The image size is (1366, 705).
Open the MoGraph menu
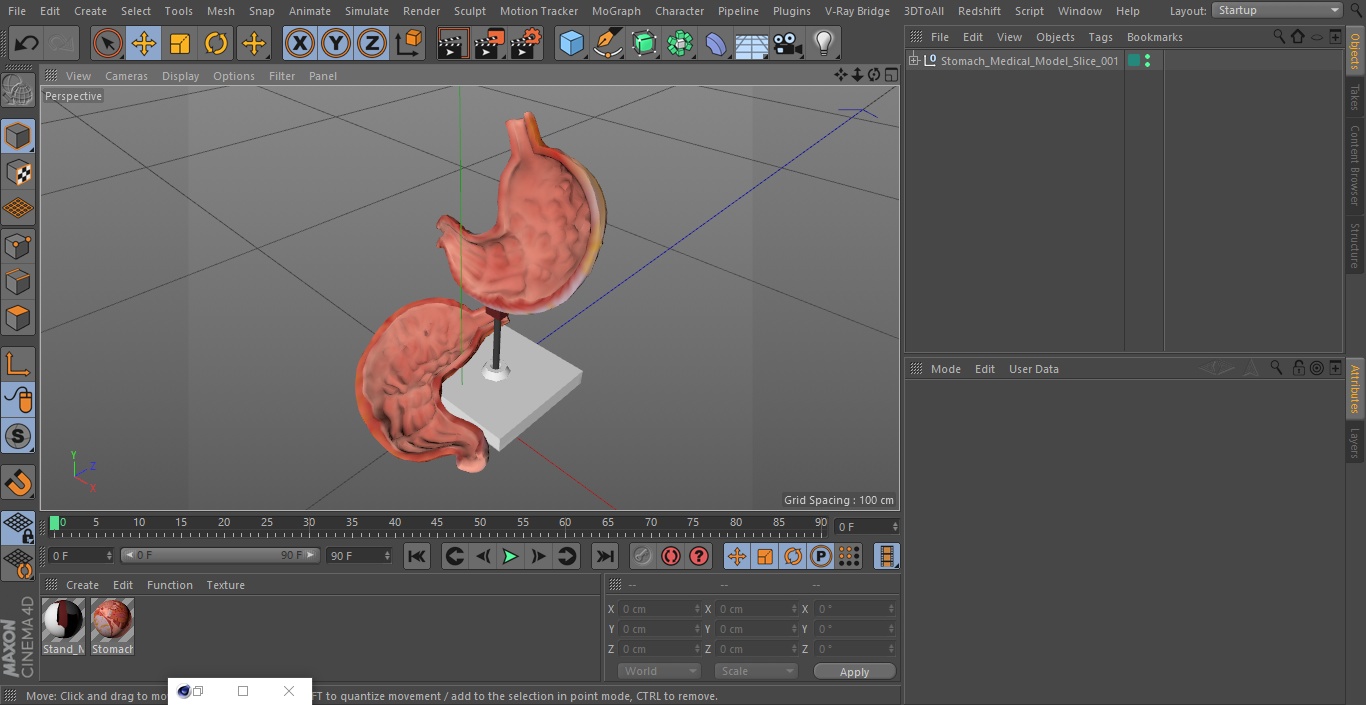click(x=616, y=10)
